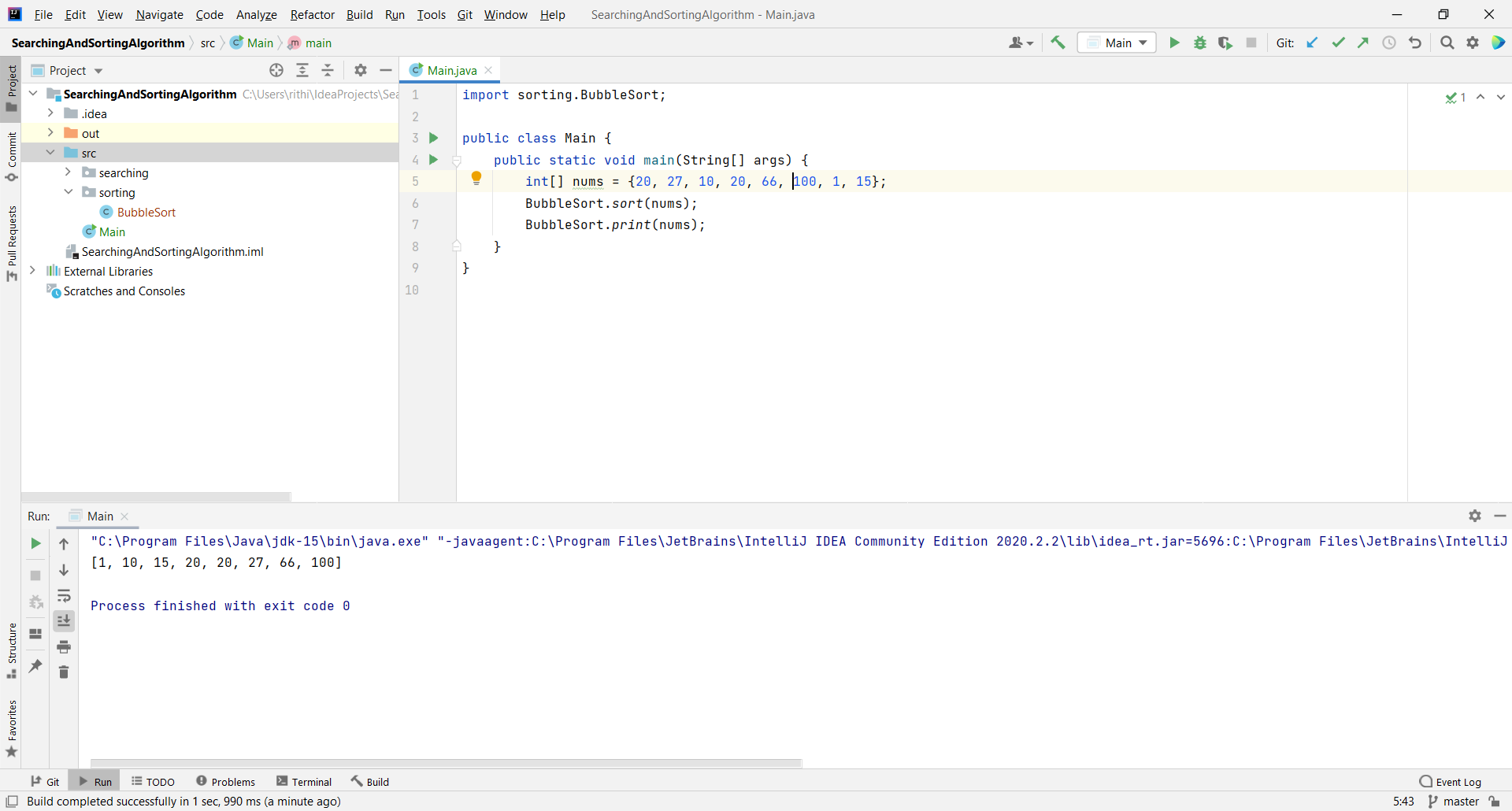Open the TODO tool window
The height and width of the screenshot is (811, 1512).
153,781
